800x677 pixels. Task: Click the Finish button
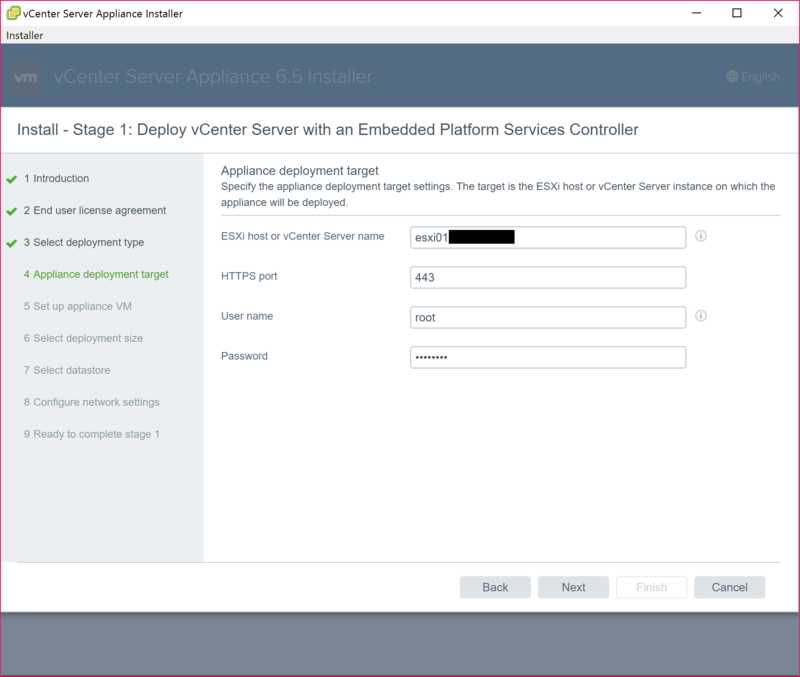652,587
